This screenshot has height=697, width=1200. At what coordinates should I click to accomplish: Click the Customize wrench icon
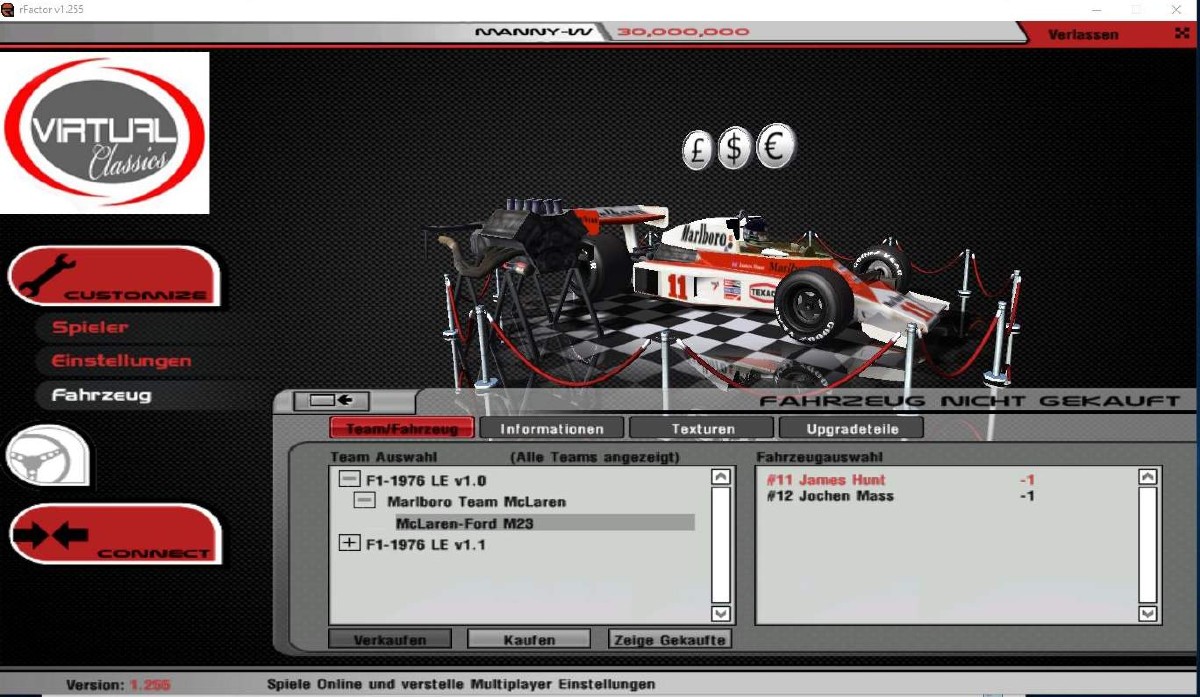point(45,274)
